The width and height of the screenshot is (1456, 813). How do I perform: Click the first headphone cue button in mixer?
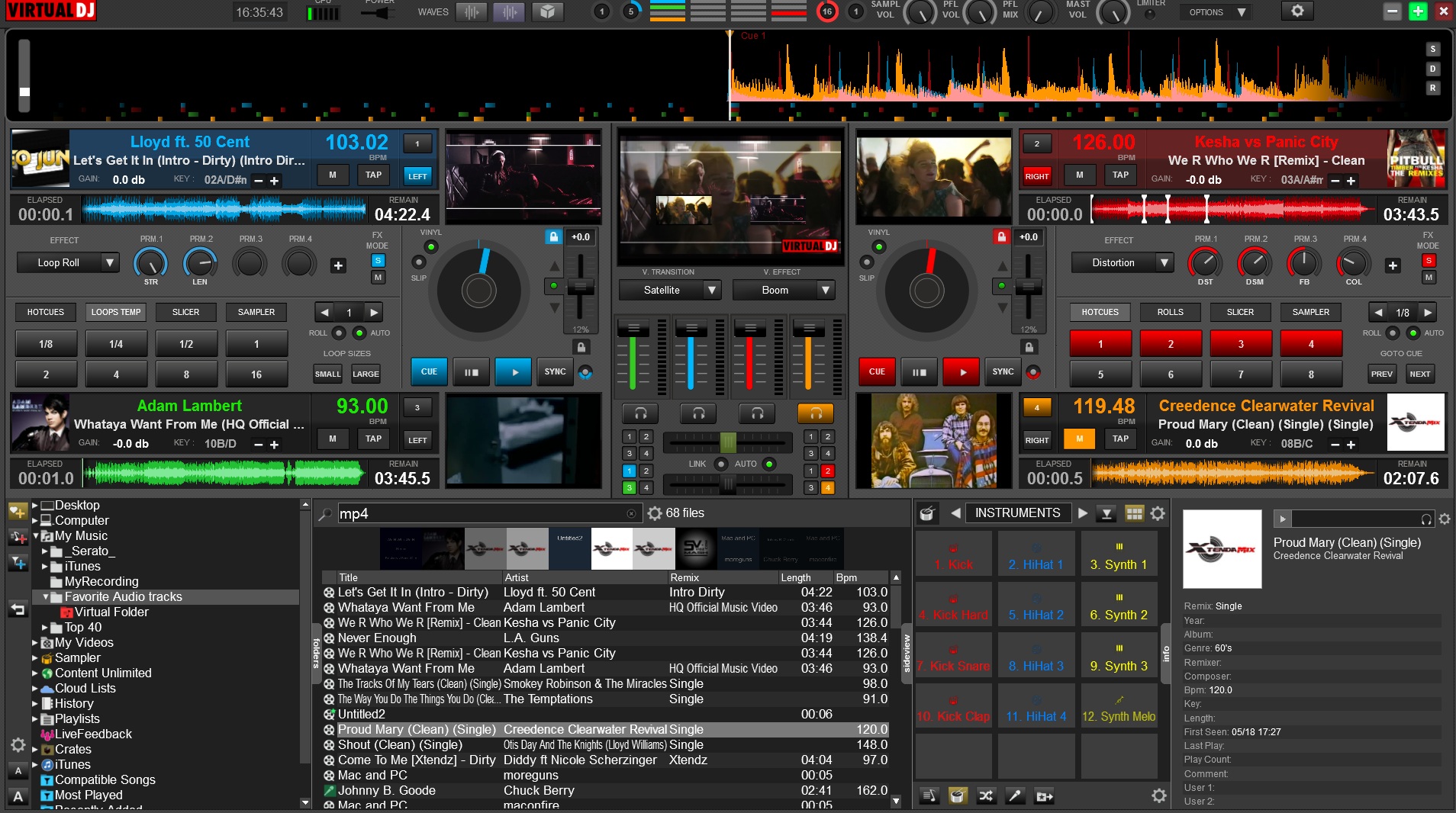640,413
